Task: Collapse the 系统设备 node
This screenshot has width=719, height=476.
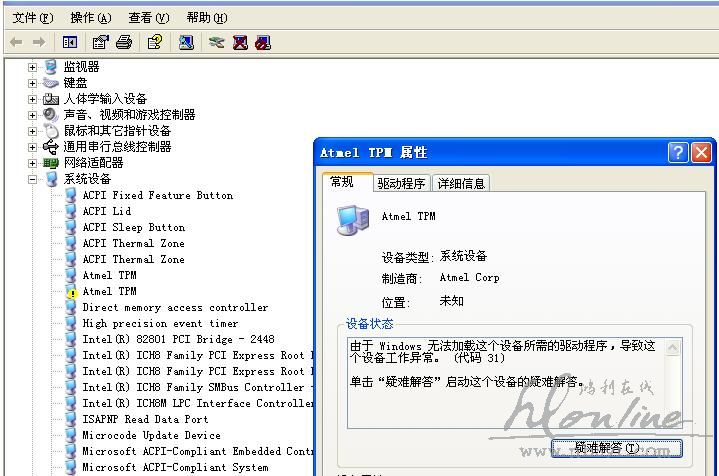Action: tap(32, 180)
